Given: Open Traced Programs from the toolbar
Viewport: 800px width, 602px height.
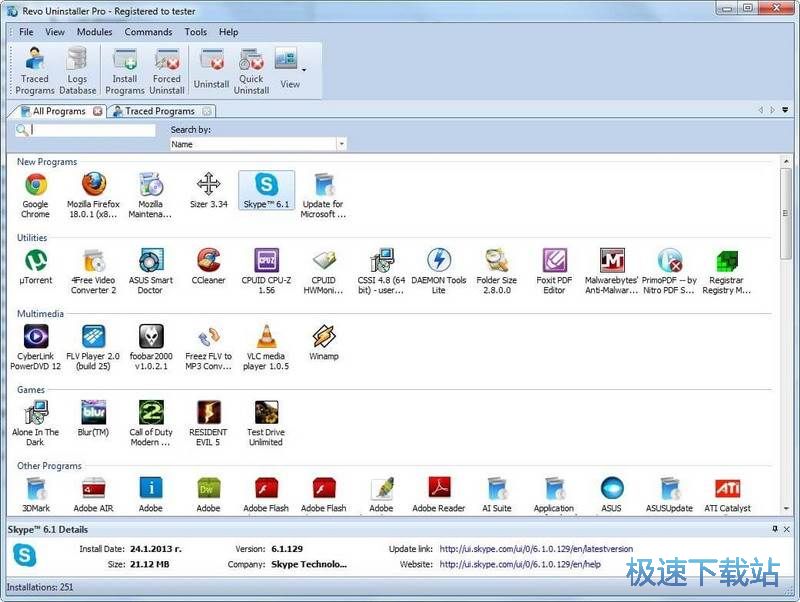Looking at the screenshot, I should [x=35, y=69].
